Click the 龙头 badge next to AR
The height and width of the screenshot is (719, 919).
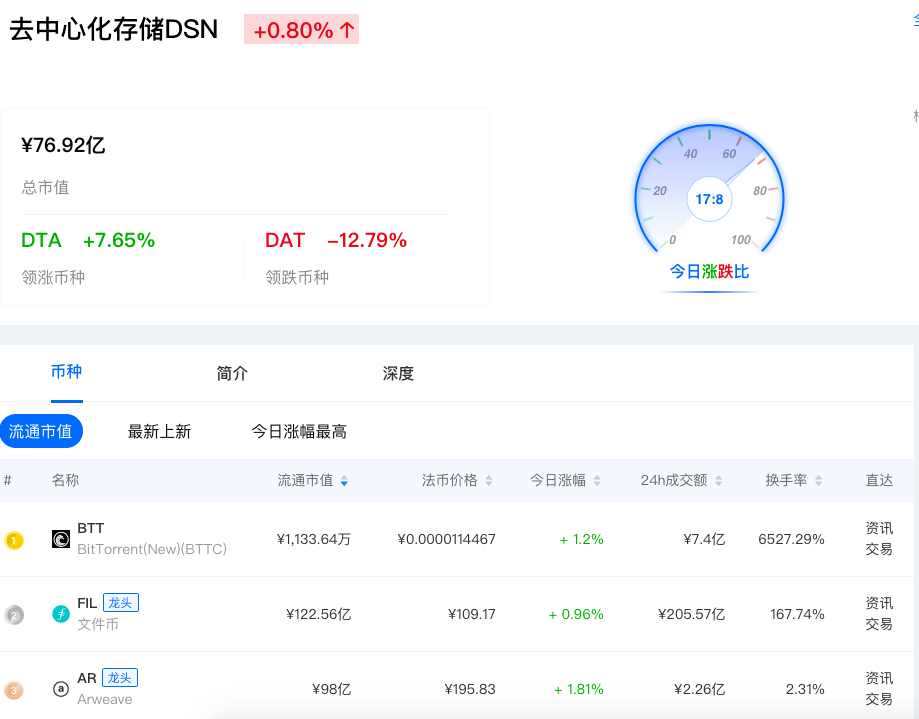coord(120,678)
